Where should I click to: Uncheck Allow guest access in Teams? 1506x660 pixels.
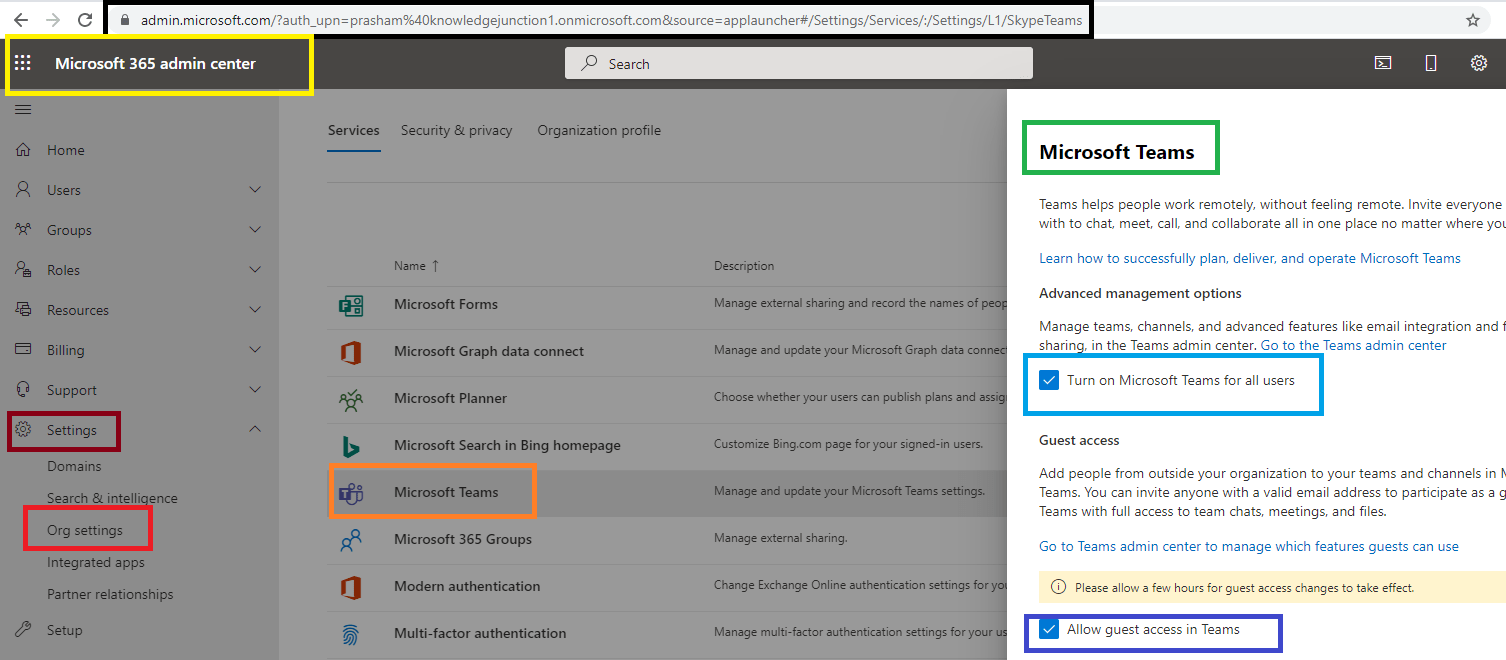[1049, 630]
